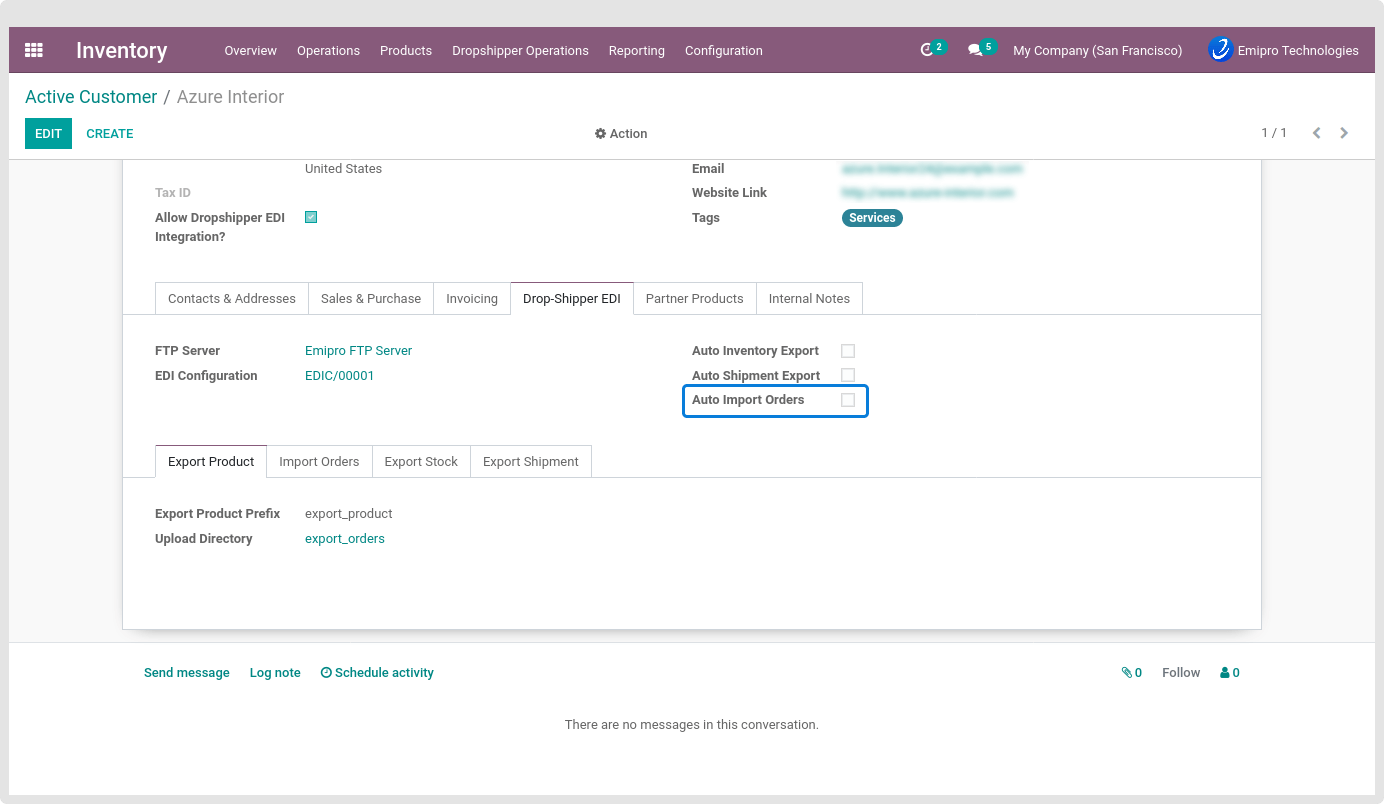Open the conversations chat bubble icon

point(975,50)
